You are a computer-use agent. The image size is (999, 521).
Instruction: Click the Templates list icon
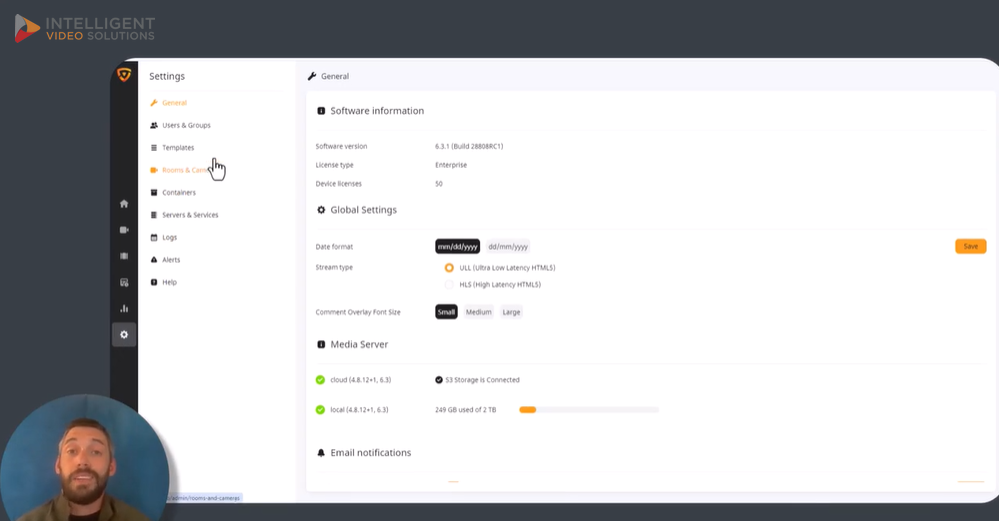coord(154,148)
